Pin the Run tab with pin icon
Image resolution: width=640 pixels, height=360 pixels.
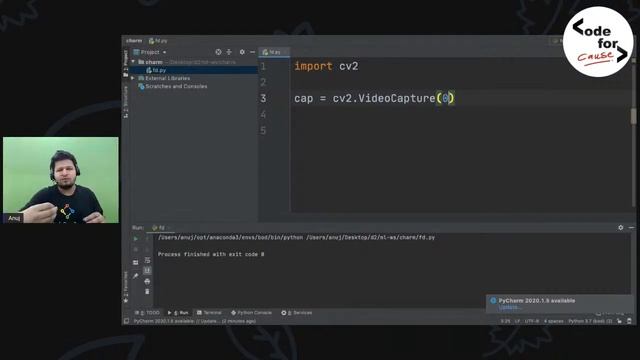(x=136, y=276)
